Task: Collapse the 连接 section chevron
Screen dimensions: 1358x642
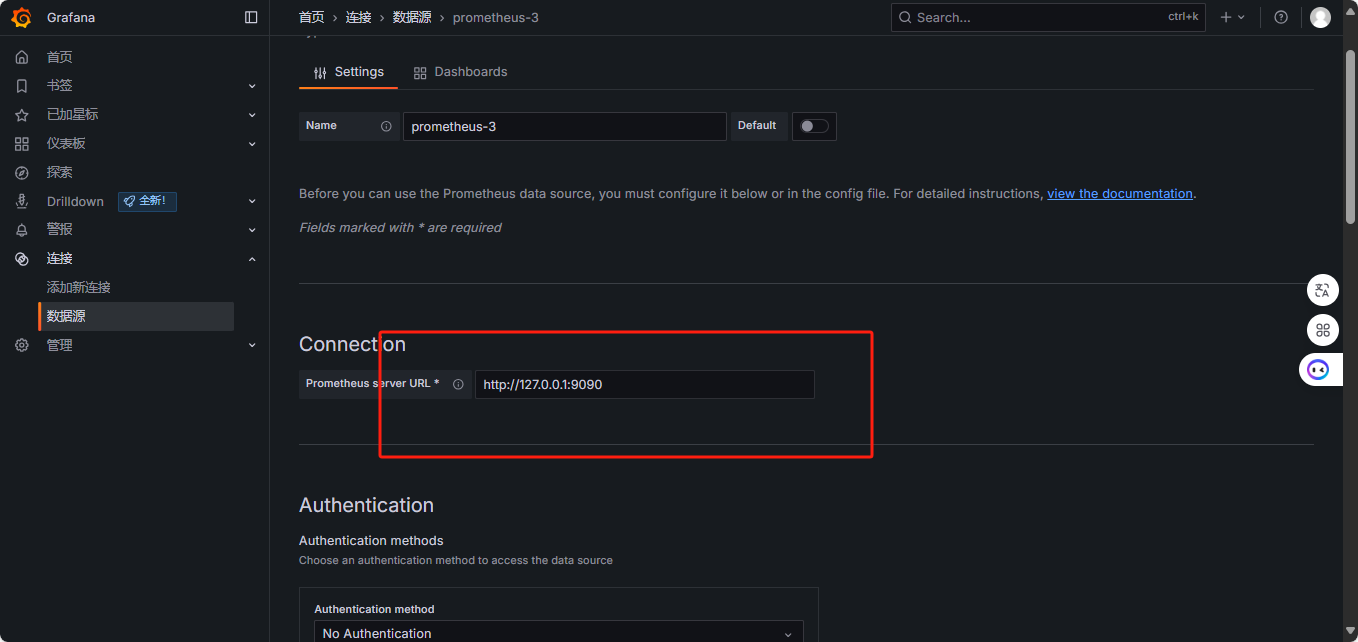Action: (252, 259)
